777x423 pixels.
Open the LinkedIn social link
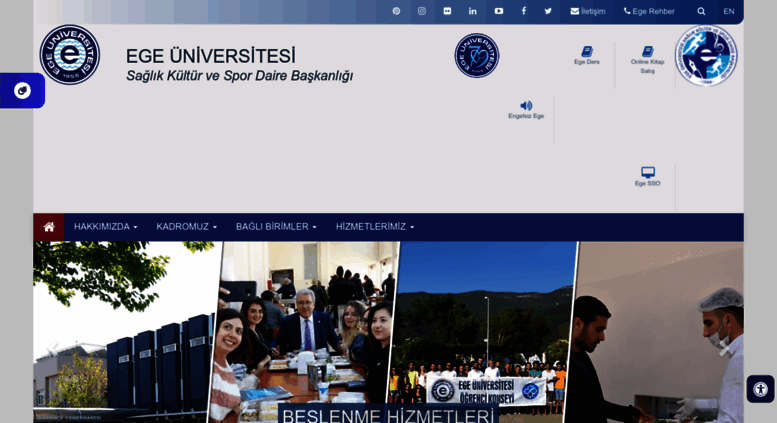pos(473,11)
